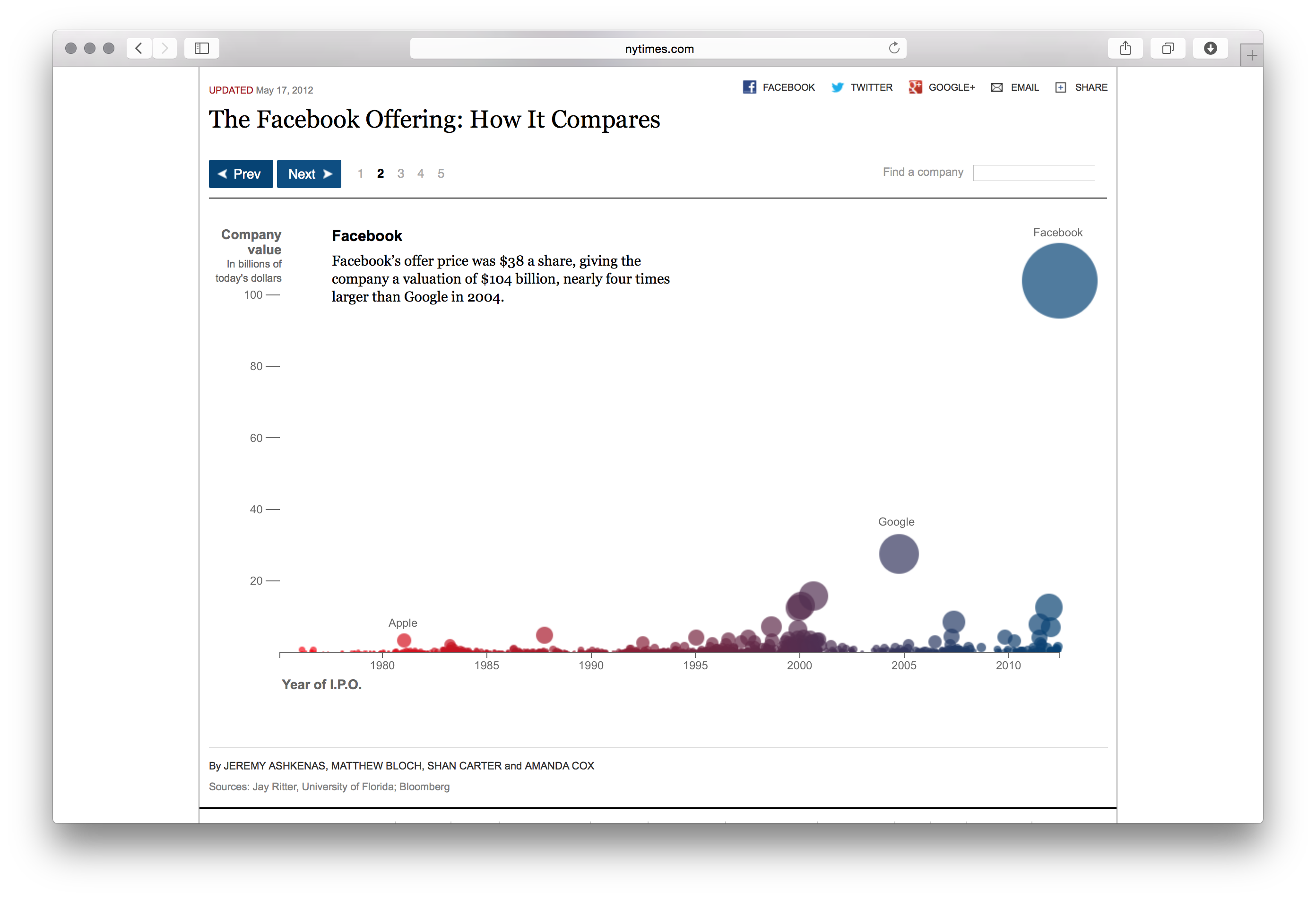Open the Share options icon
The image size is (1316, 899).
tap(1081, 87)
